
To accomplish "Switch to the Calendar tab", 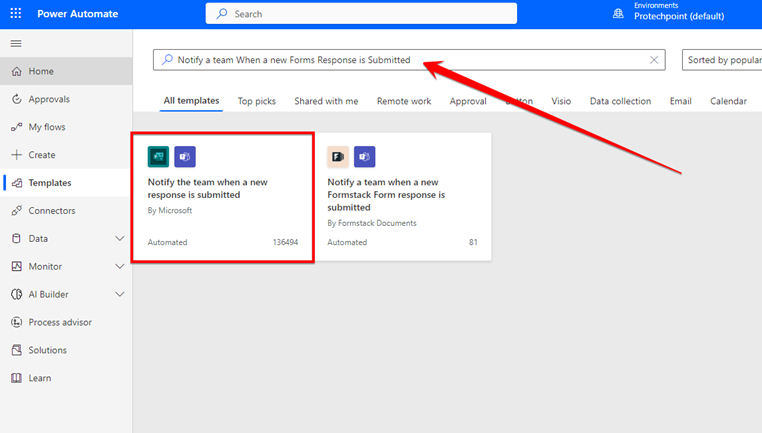I will tap(728, 101).
